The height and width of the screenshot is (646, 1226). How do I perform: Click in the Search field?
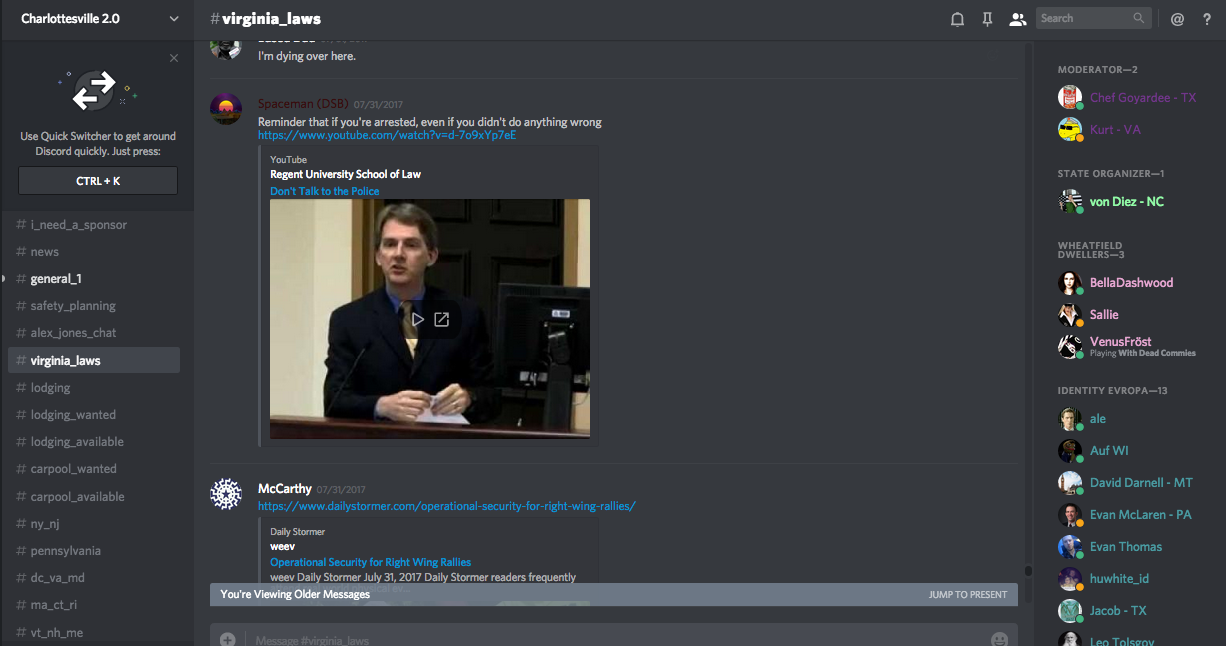tap(1084, 18)
